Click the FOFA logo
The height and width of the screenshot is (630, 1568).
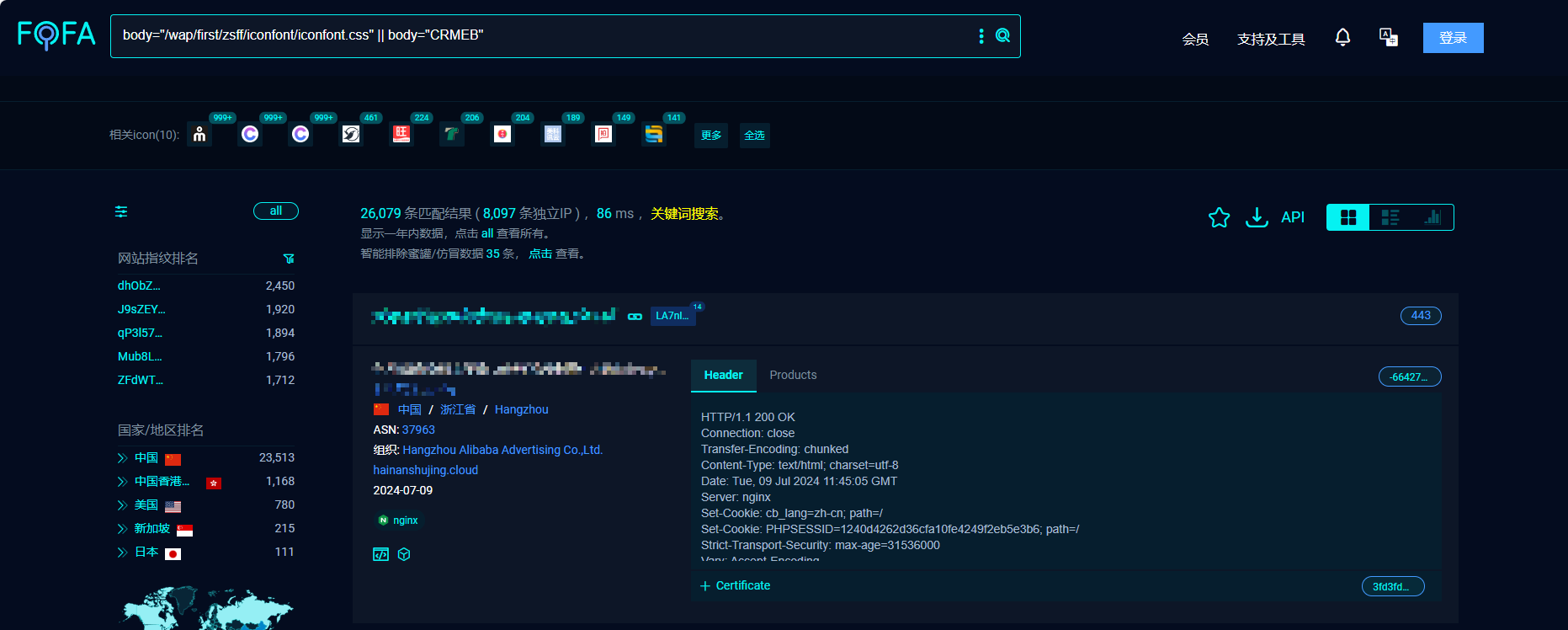56,35
